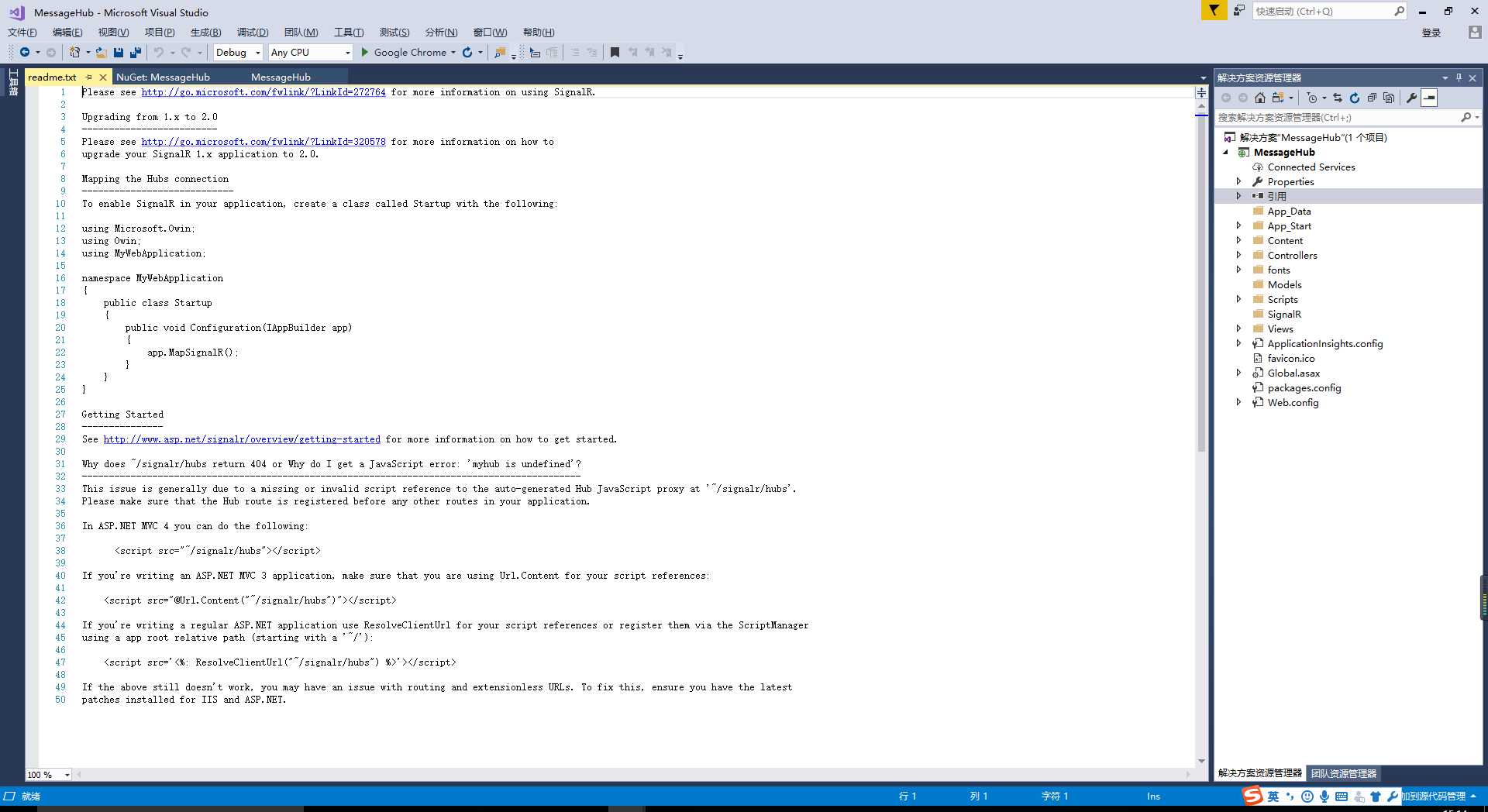Click the Refresh icon in Solution Explorer
The height and width of the screenshot is (812, 1488).
(x=1355, y=98)
